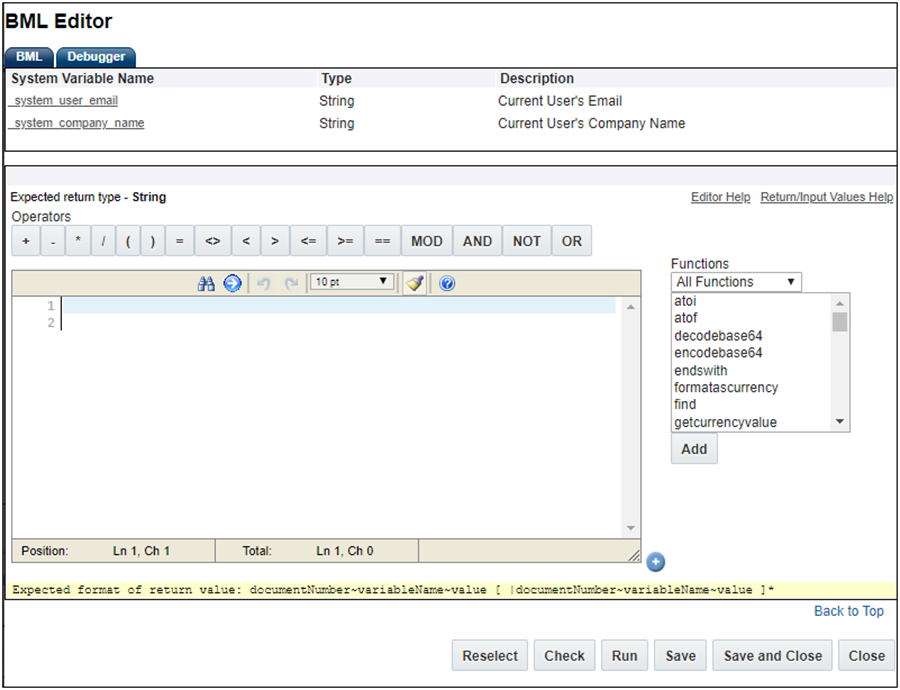Undo the last editor change
The height and width of the screenshot is (690, 900).
[x=263, y=283]
